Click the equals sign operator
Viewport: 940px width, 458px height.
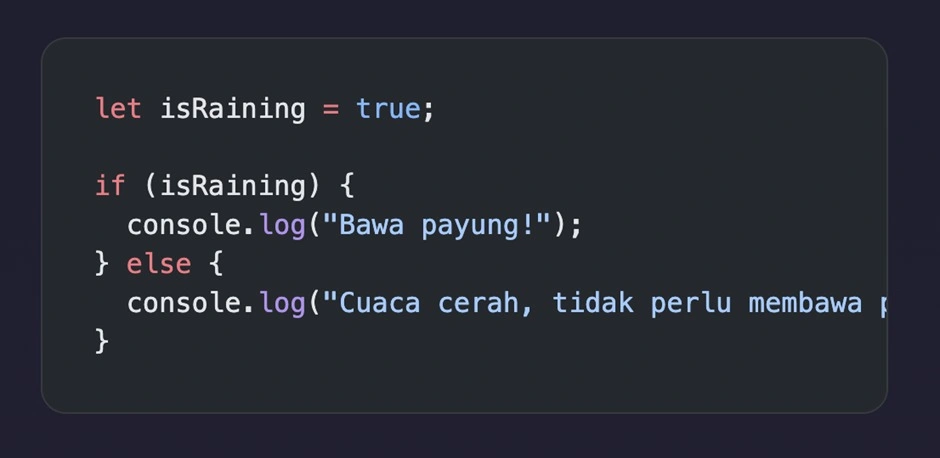pyautogui.click(x=331, y=108)
